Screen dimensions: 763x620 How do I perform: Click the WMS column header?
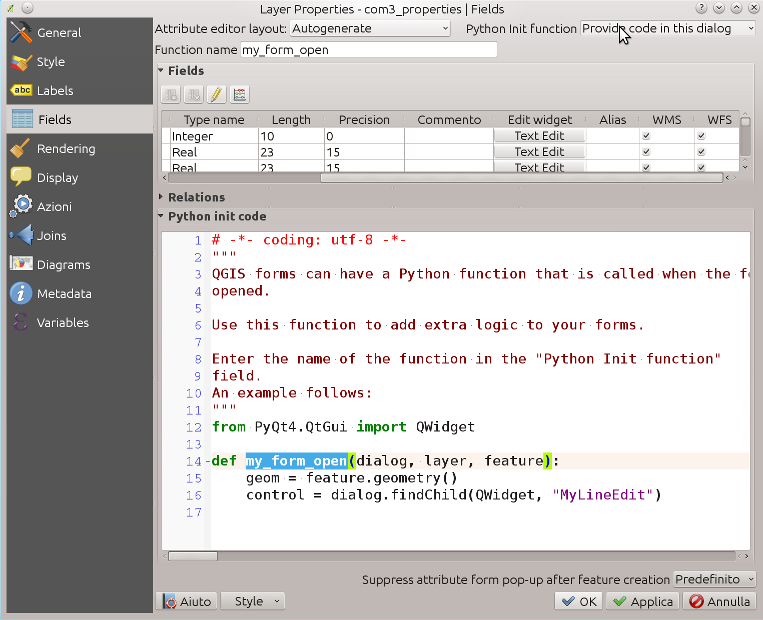pos(667,120)
